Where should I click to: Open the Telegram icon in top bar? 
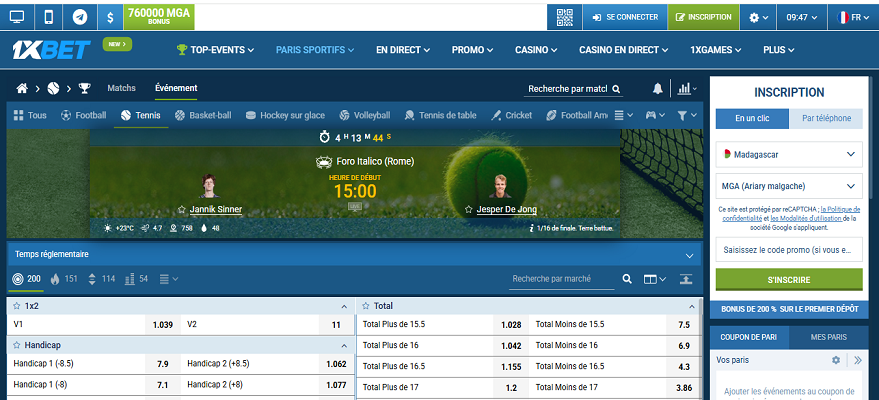coord(80,17)
